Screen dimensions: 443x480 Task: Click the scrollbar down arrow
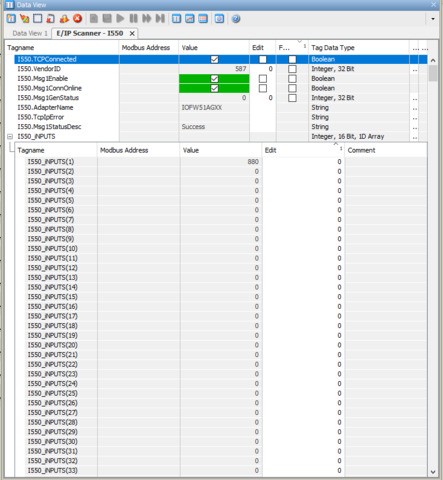(x=433, y=472)
